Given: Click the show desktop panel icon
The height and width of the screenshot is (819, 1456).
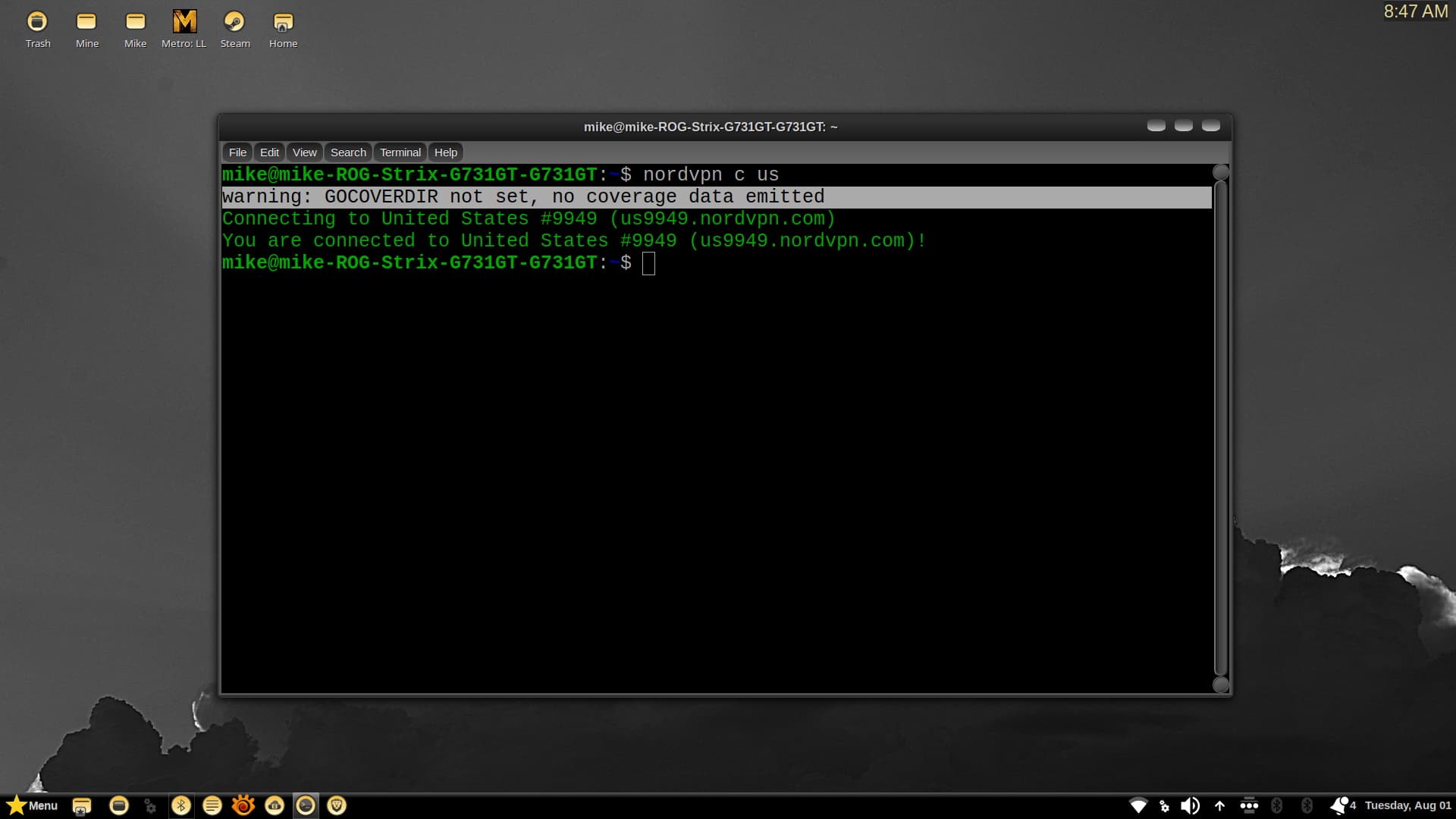Looking at the screenshot, I should pos(82,805).
